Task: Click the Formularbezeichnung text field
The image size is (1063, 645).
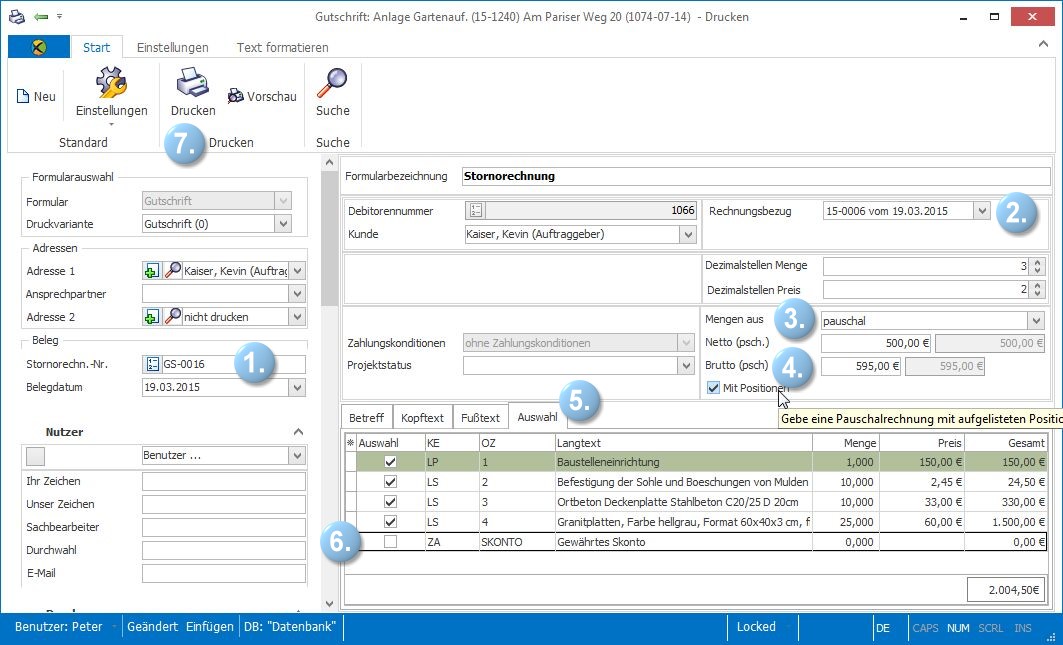Action: (756, 176)
